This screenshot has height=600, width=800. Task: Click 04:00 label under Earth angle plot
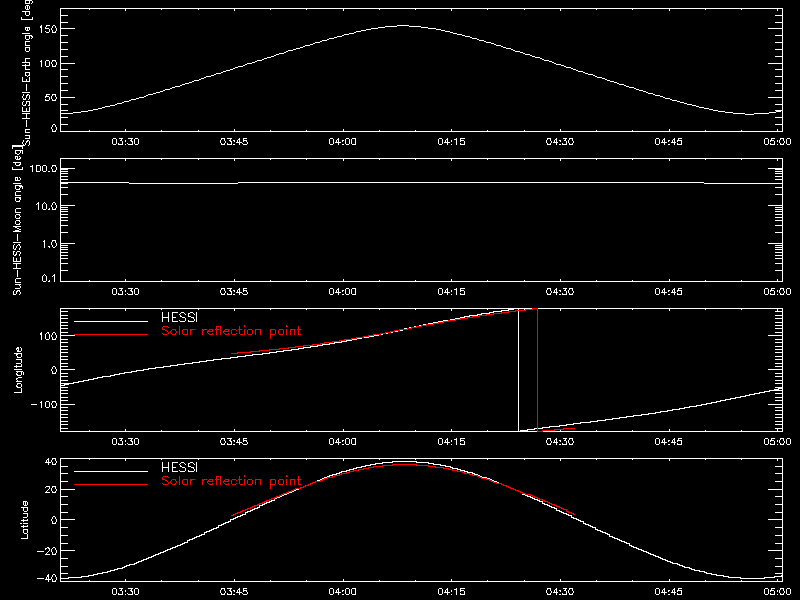click(343, 142)
